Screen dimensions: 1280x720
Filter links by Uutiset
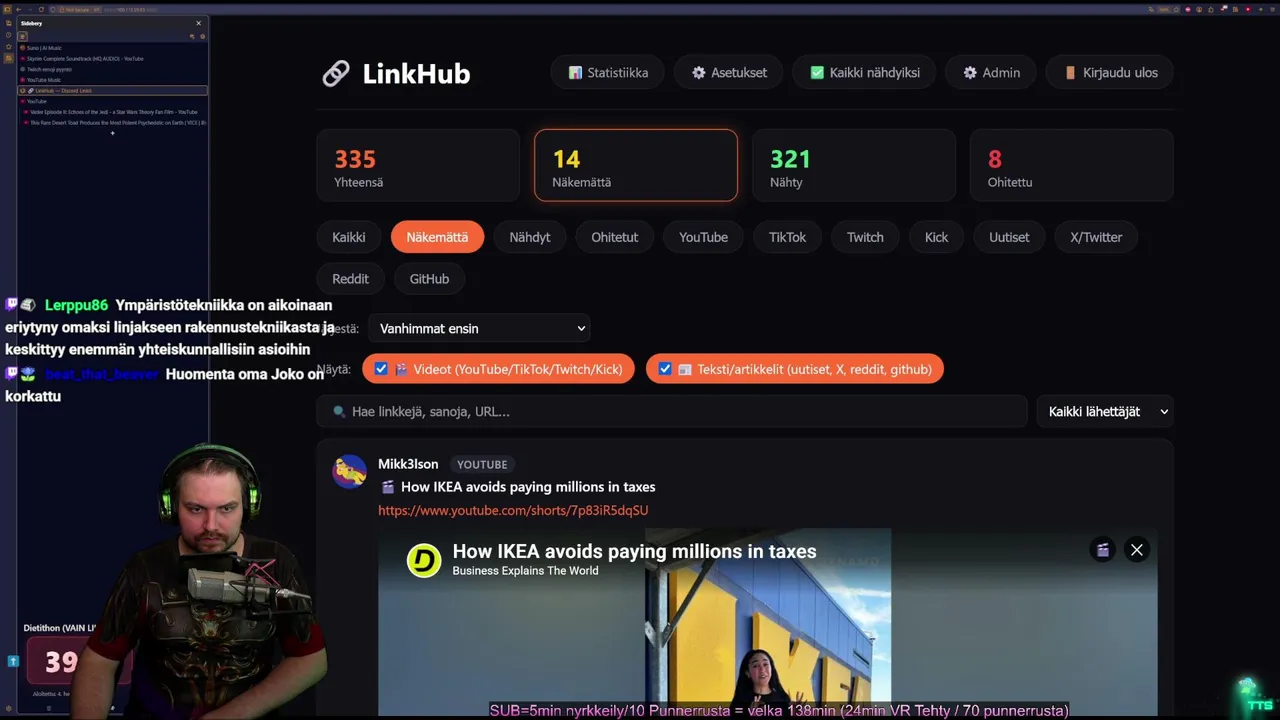coord(1009,237)
